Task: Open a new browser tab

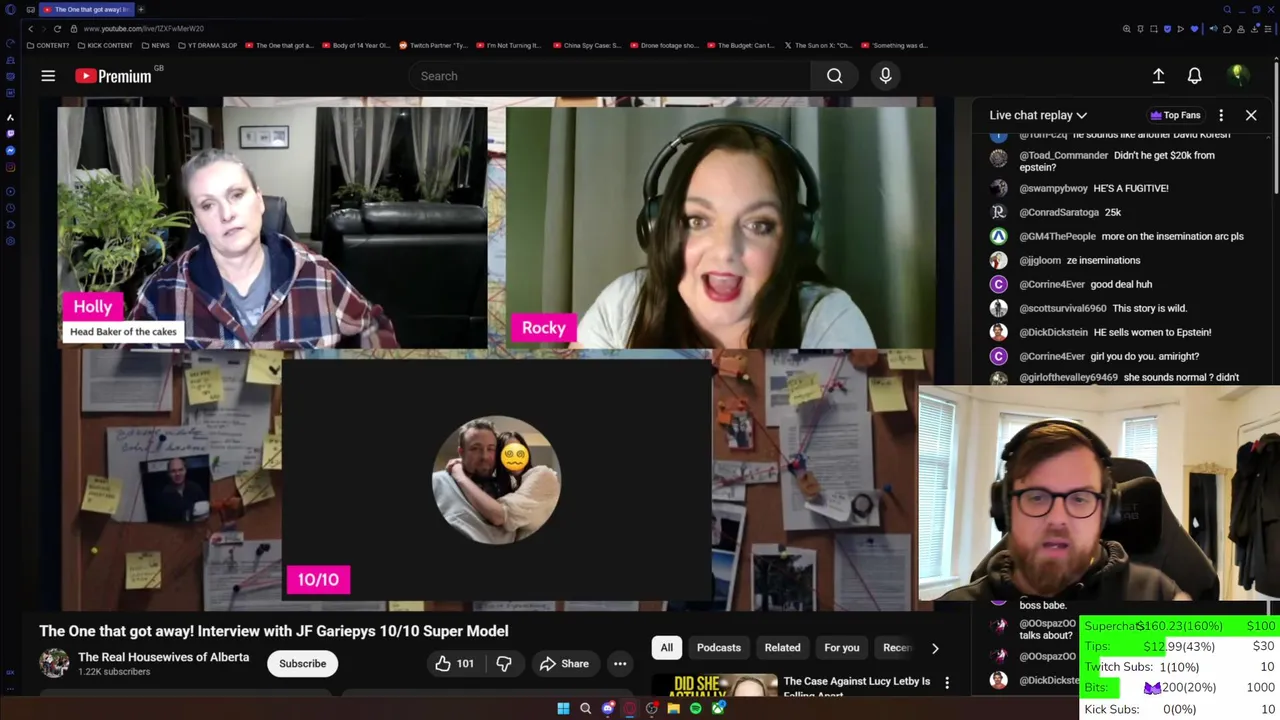Action: click(x=141, y=9)
